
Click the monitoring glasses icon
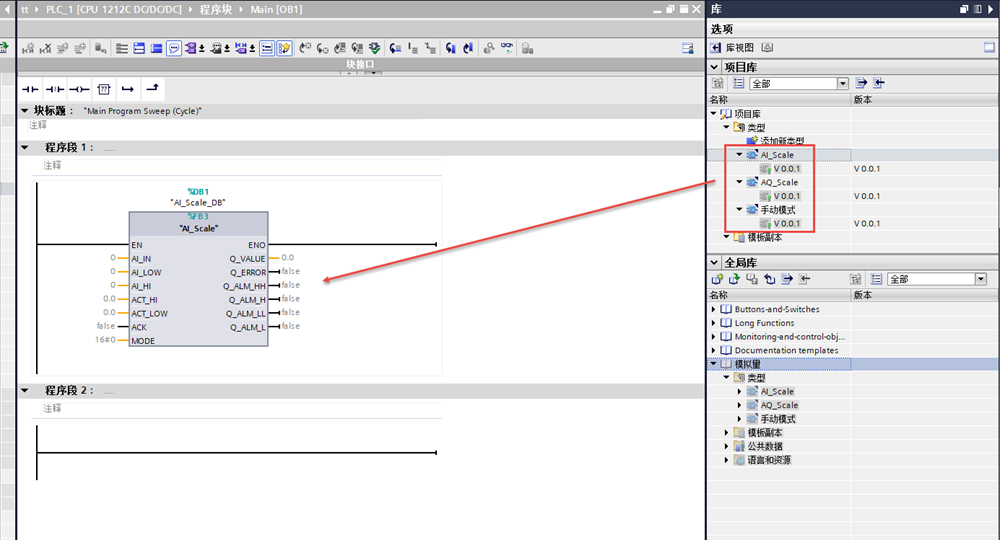[x=506, y=48]
